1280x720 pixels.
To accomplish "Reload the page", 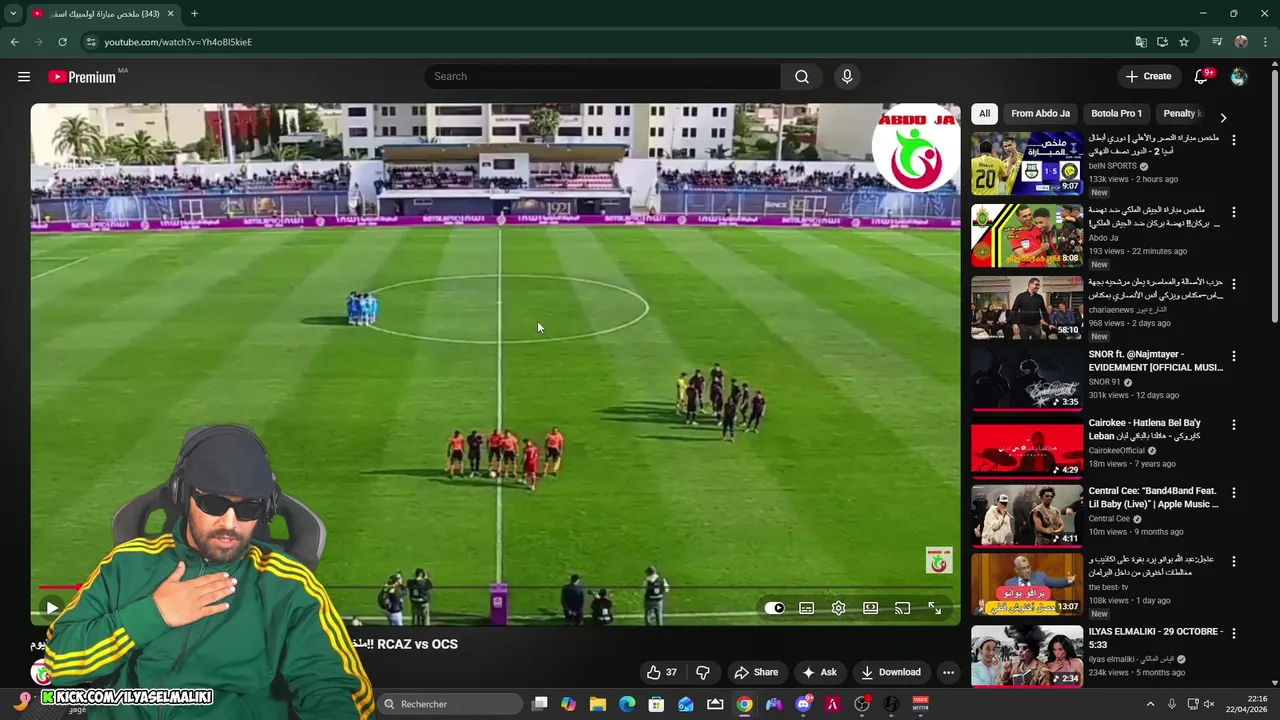I will (x=62, y=42).
